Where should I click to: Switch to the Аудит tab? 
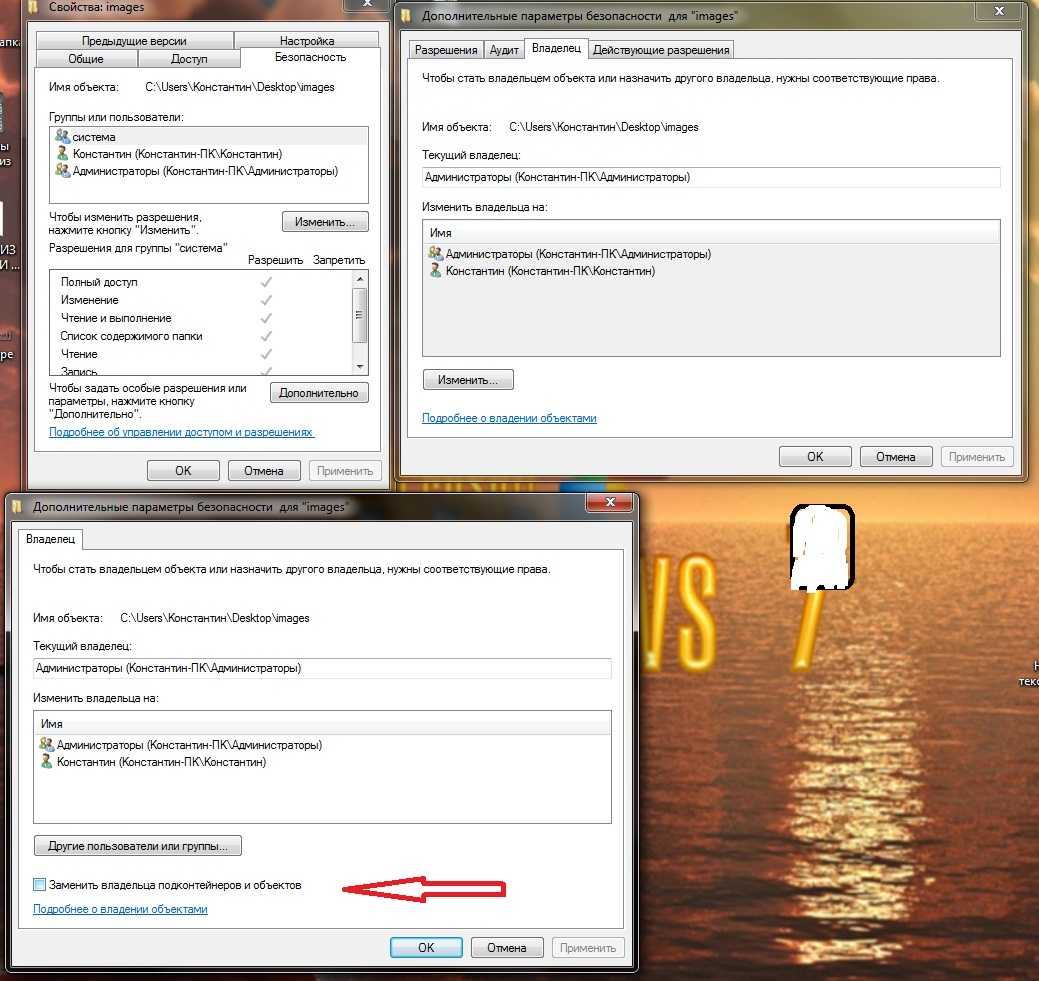point(504,50)
